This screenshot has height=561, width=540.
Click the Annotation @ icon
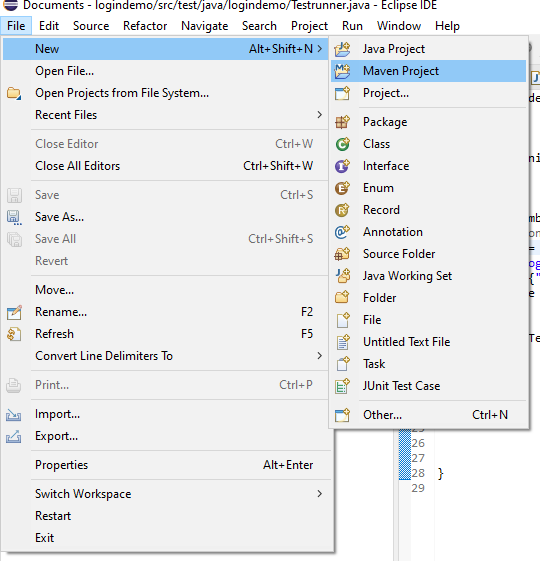342,232
